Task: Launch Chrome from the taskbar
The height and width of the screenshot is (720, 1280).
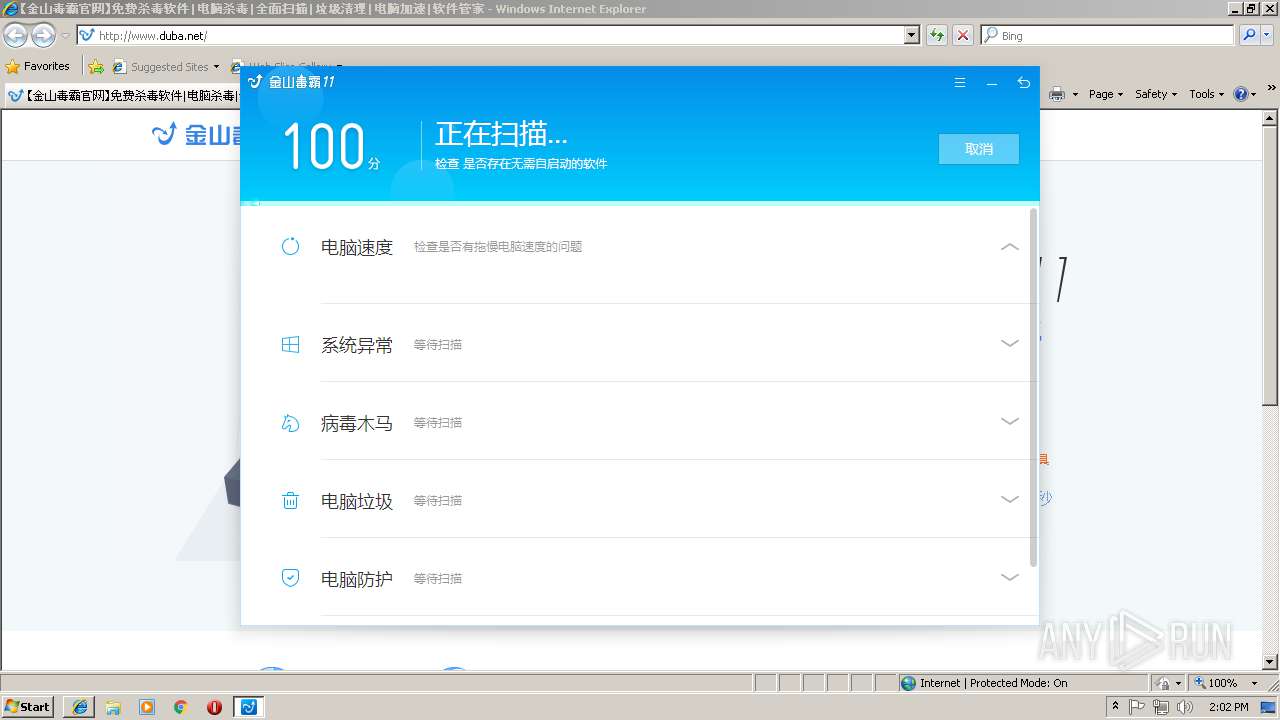Action: [x=181, y=706]
